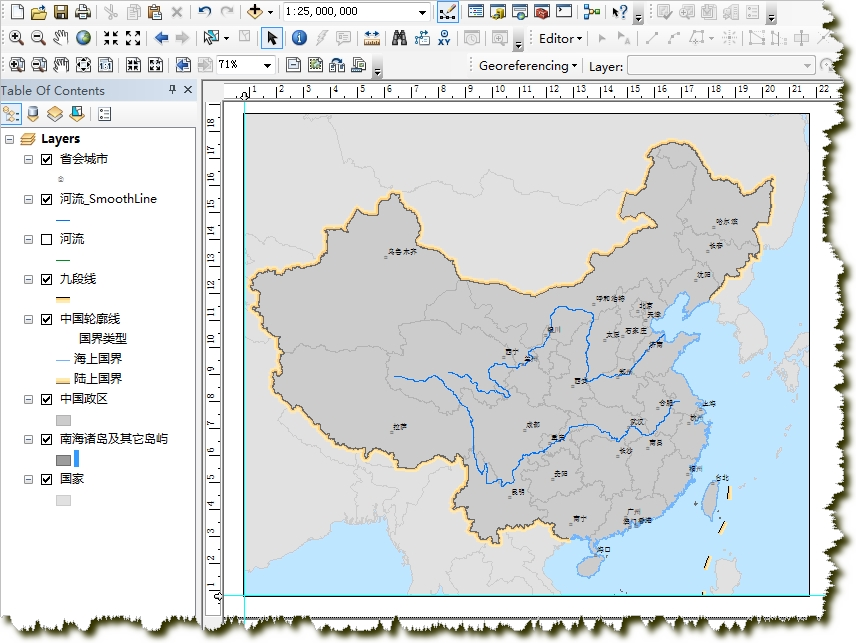This screenshot has height=643, width=856.
Task: Open the map scale dropdown
Action: pos(423,13)
